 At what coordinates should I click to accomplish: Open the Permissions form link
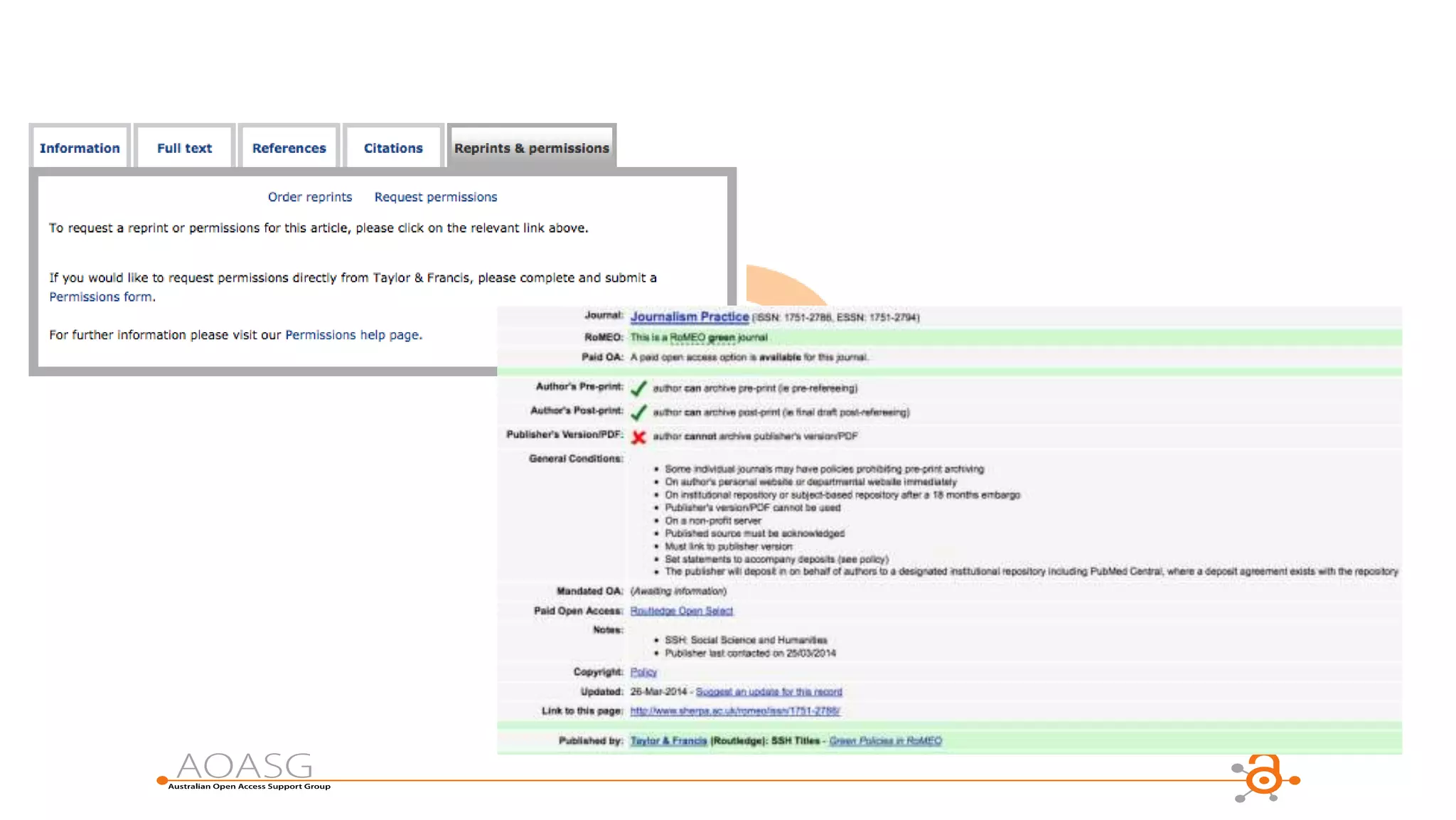100,297
